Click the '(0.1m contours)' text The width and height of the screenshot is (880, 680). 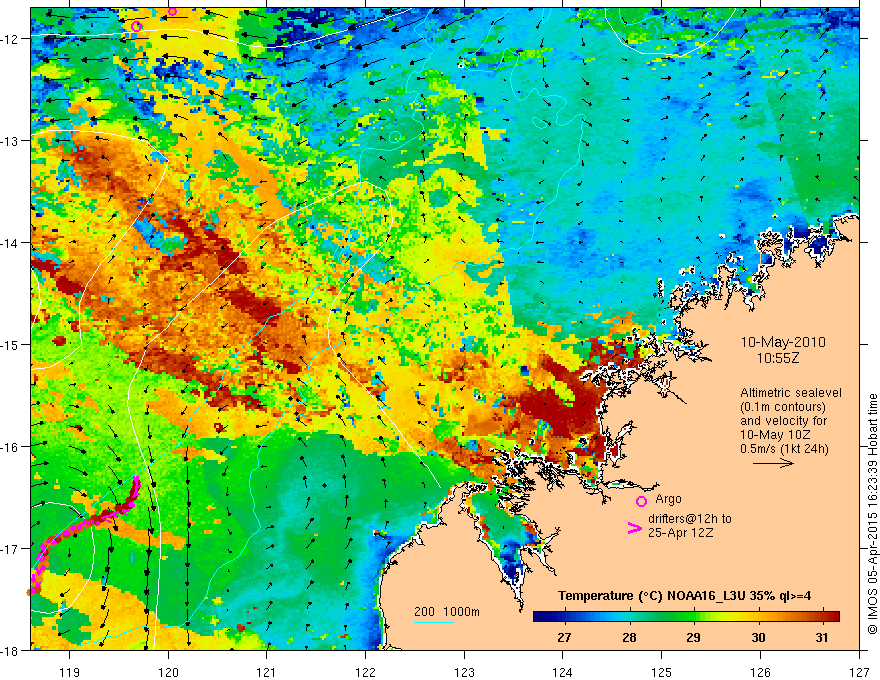(x=783, y=407)
